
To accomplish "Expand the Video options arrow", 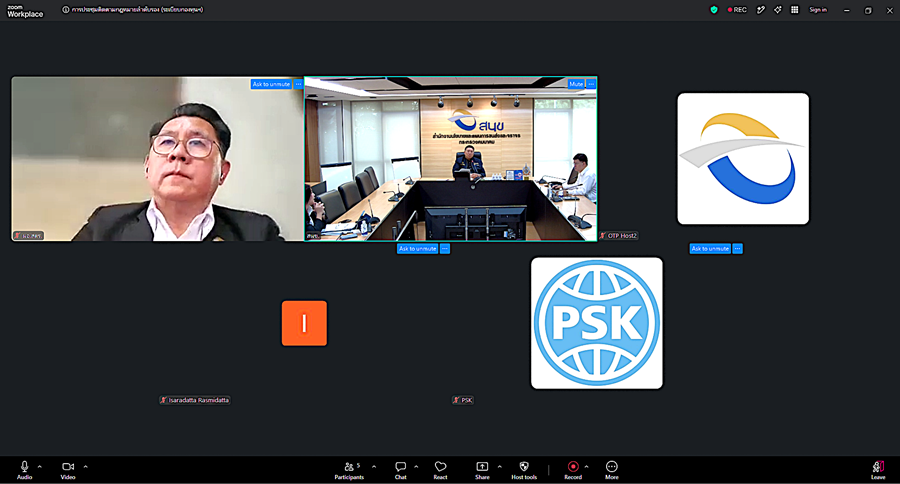I will (x=86, y=467).
